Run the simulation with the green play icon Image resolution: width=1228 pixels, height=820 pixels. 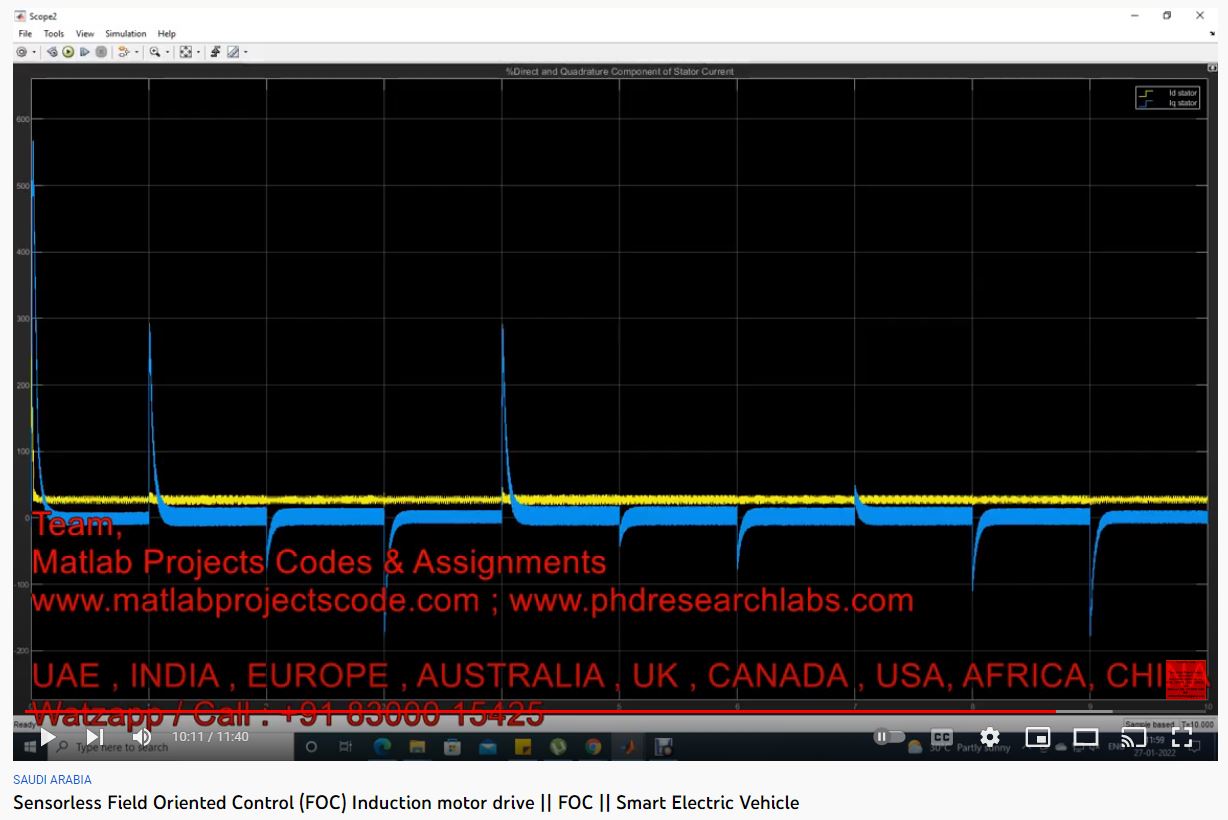[x=68, y=52]
